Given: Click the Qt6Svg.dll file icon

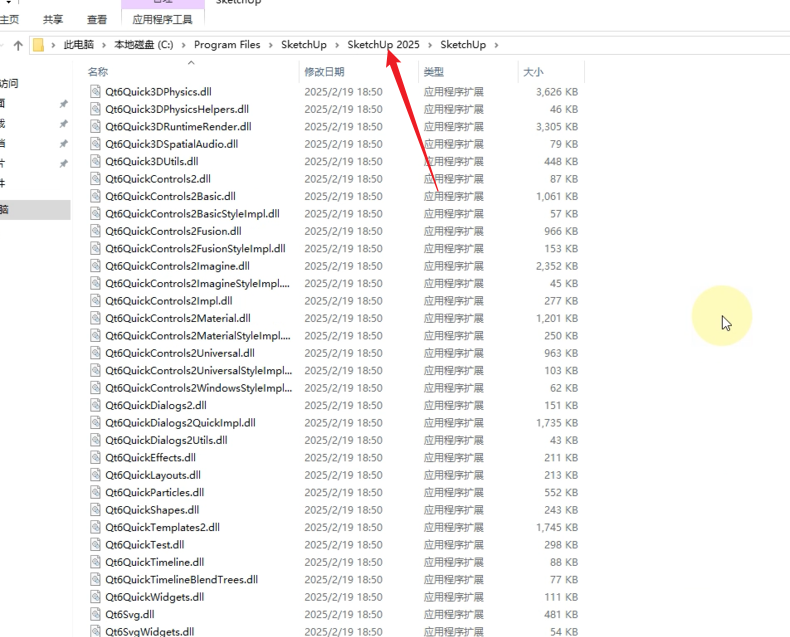Looking at the screenshot, I should click(x=95, y=614).
